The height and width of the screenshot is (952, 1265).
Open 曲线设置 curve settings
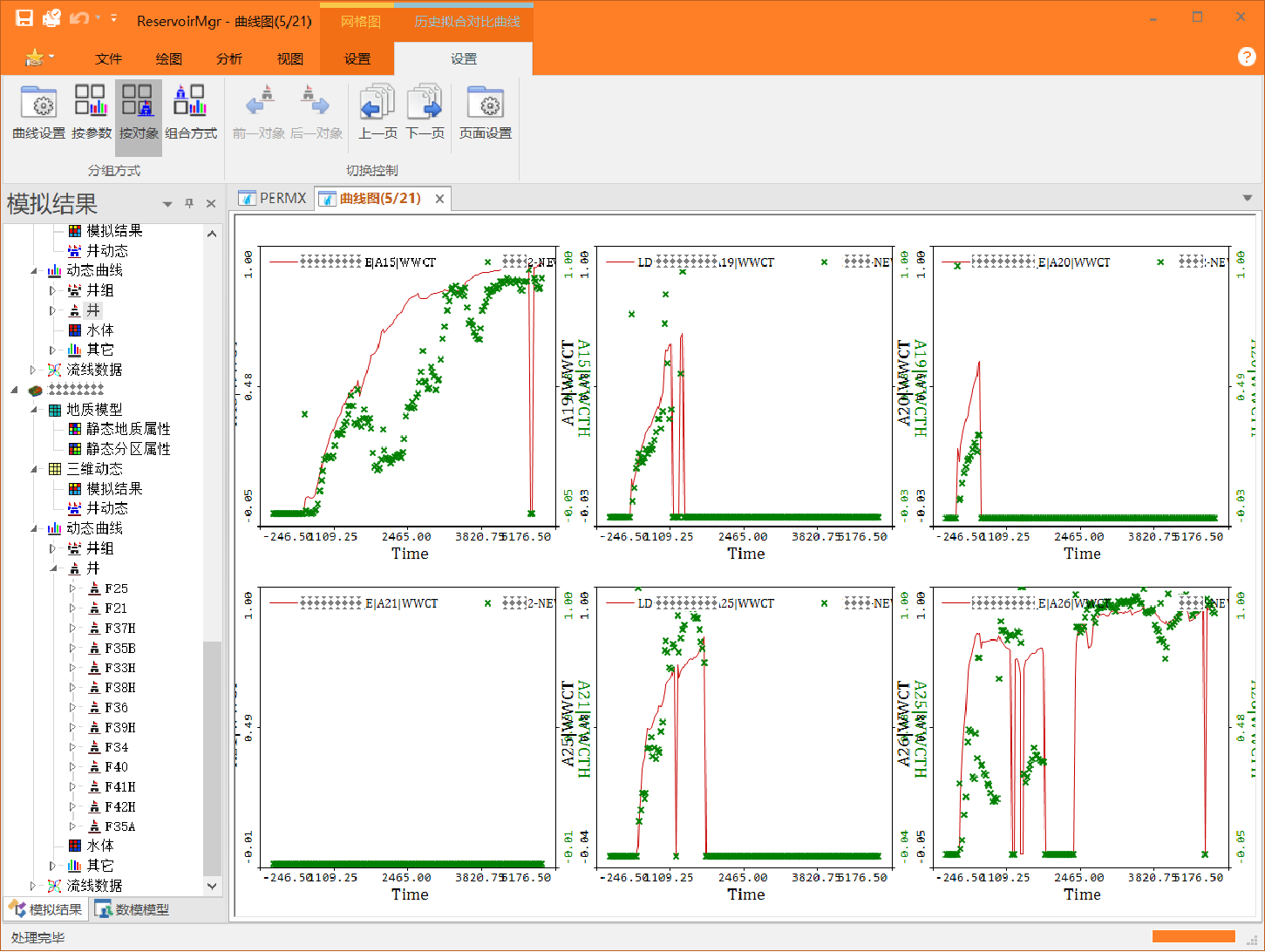(x=39, y=112)
